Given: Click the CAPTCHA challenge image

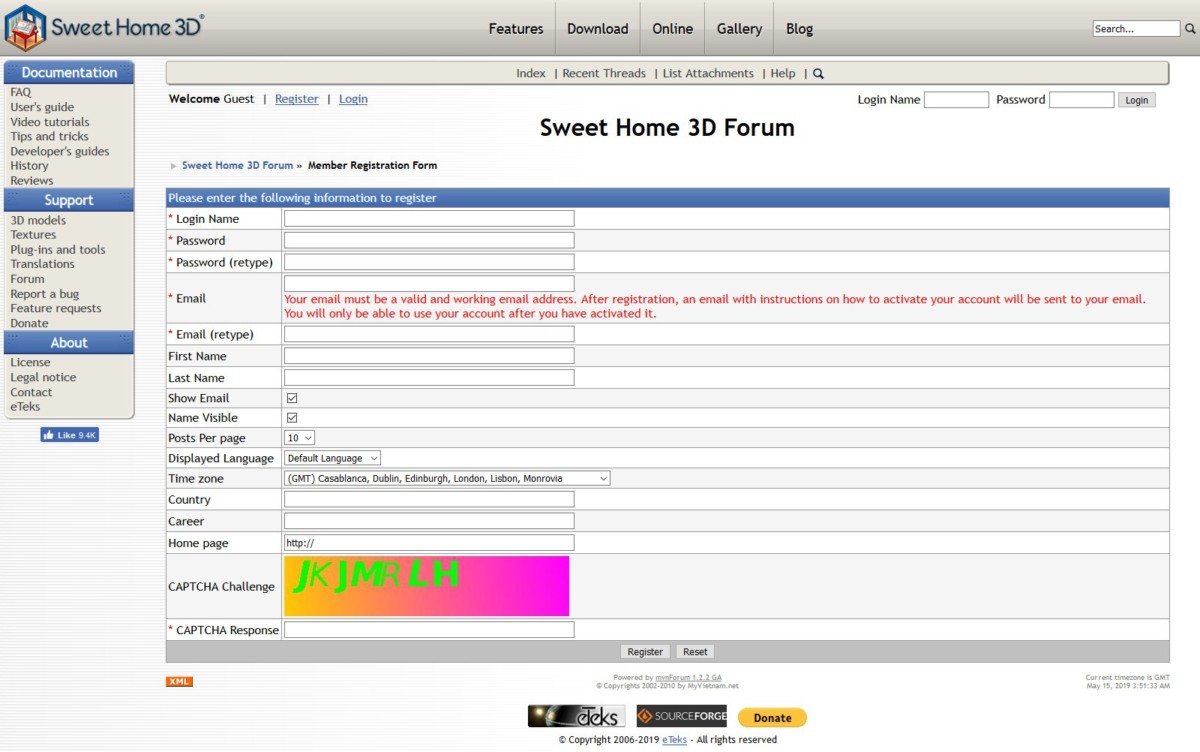Looking at the screenshot, I should 427,586.
